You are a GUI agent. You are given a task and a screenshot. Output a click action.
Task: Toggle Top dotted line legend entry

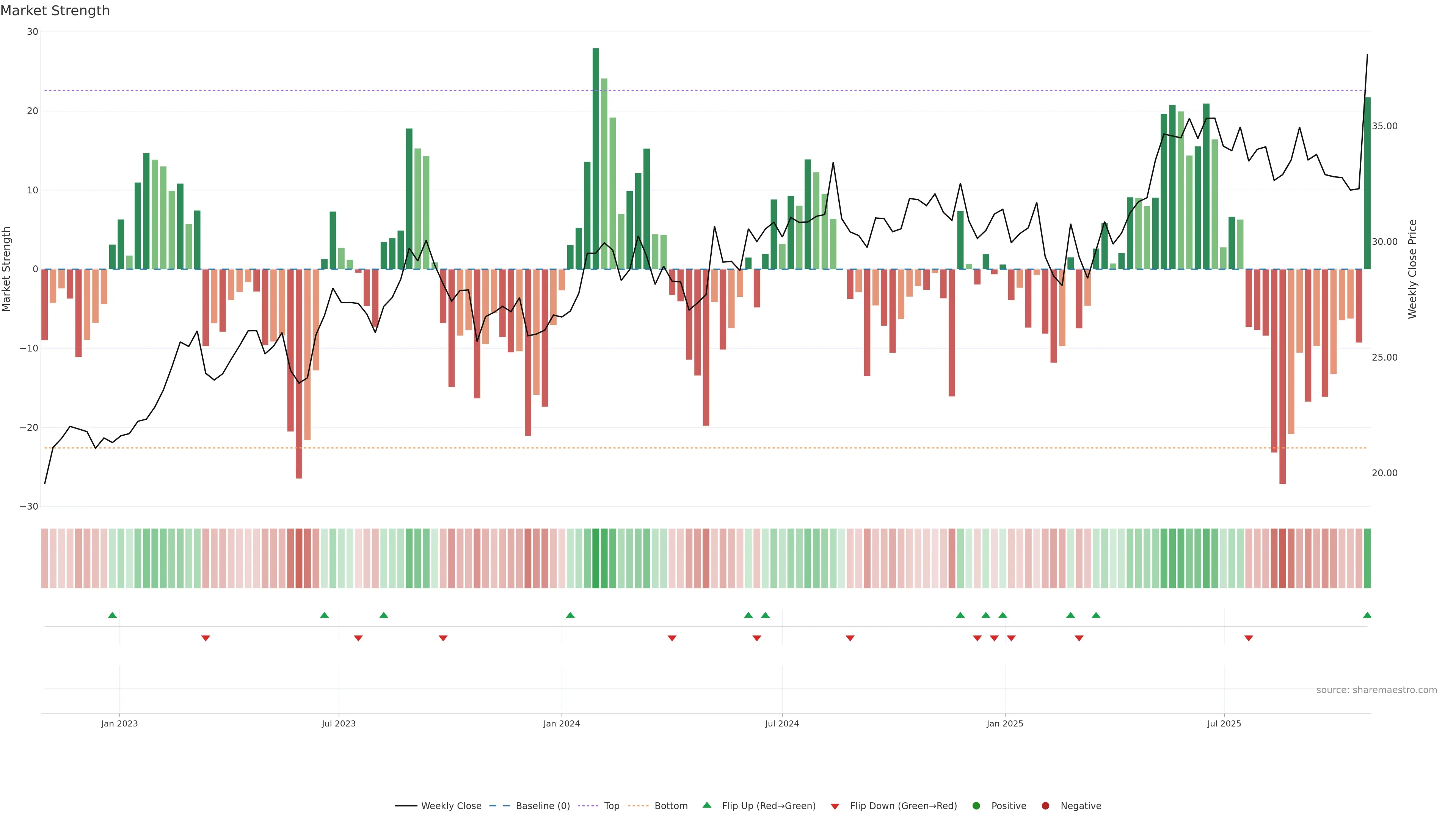point(611,806)
